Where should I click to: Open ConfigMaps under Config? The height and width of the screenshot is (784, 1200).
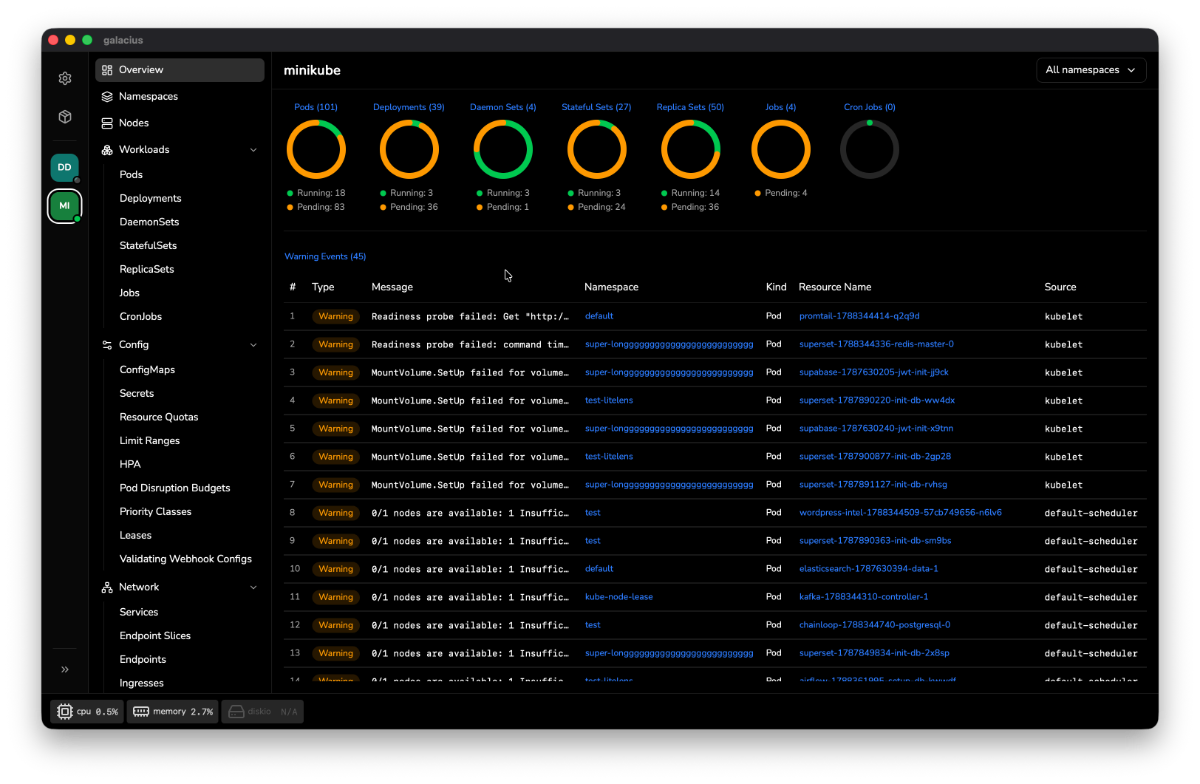(147, 370)
